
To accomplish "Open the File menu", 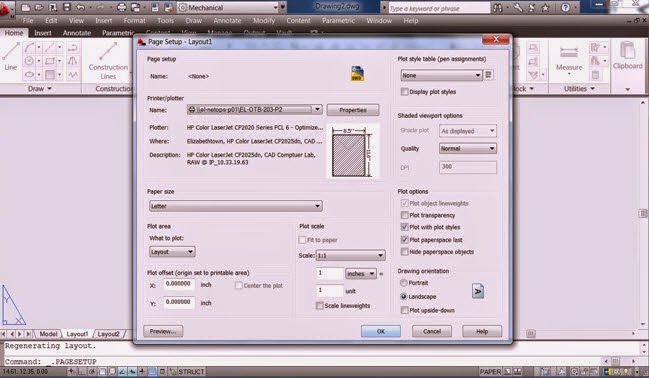I will (28, 20).
